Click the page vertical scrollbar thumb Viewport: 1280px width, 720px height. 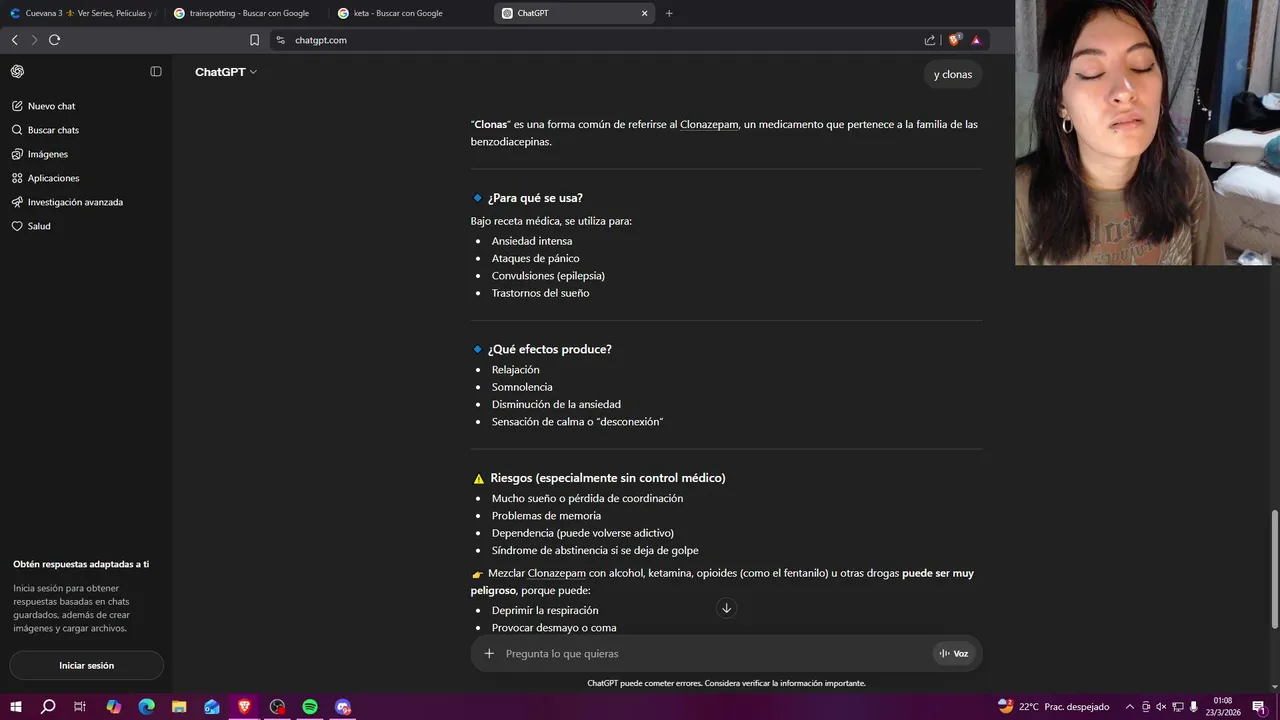tap(1274, 569)
